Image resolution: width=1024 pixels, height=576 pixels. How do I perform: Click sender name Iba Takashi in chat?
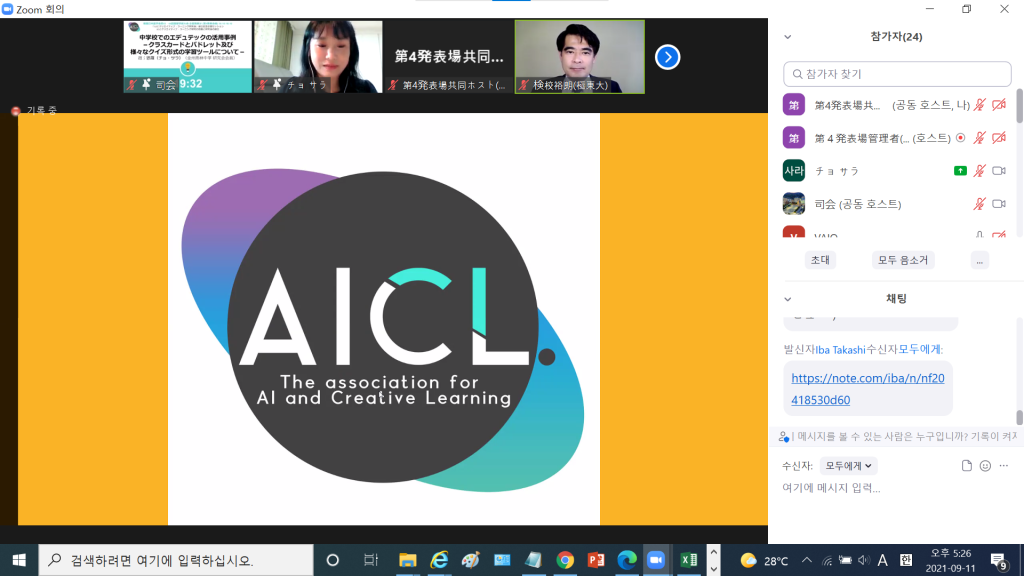[x=840, y=349]
